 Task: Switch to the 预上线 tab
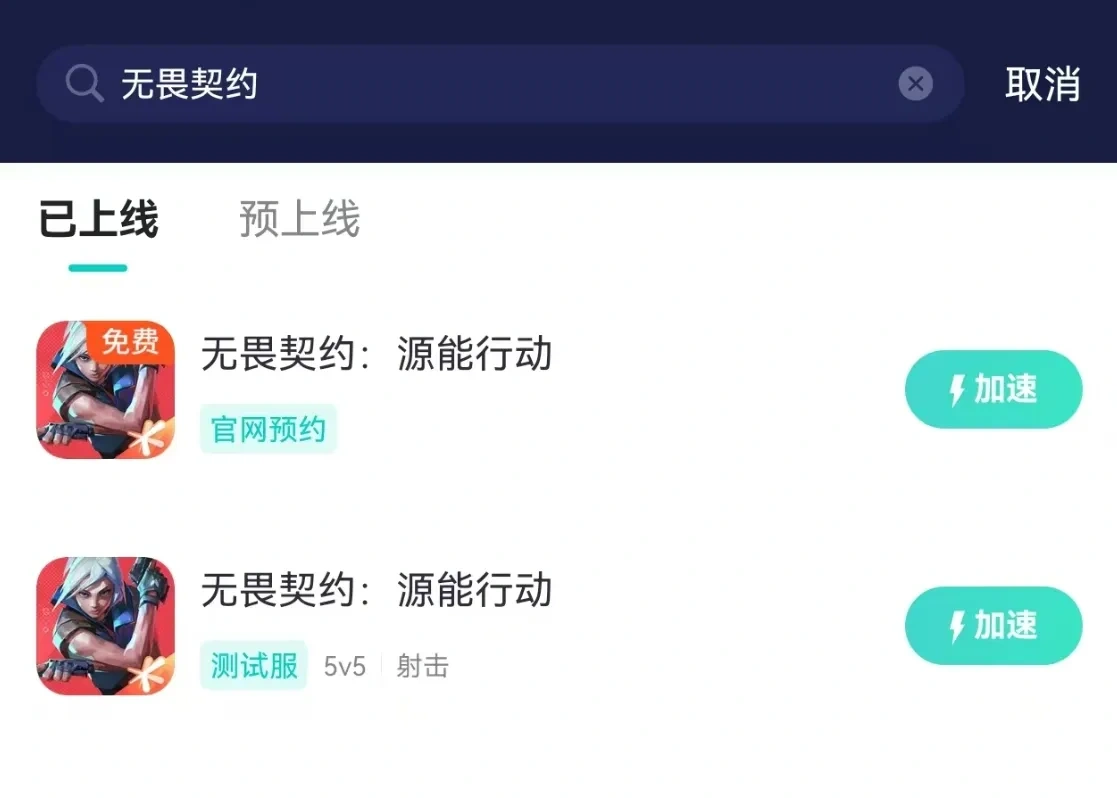point(299,221)
